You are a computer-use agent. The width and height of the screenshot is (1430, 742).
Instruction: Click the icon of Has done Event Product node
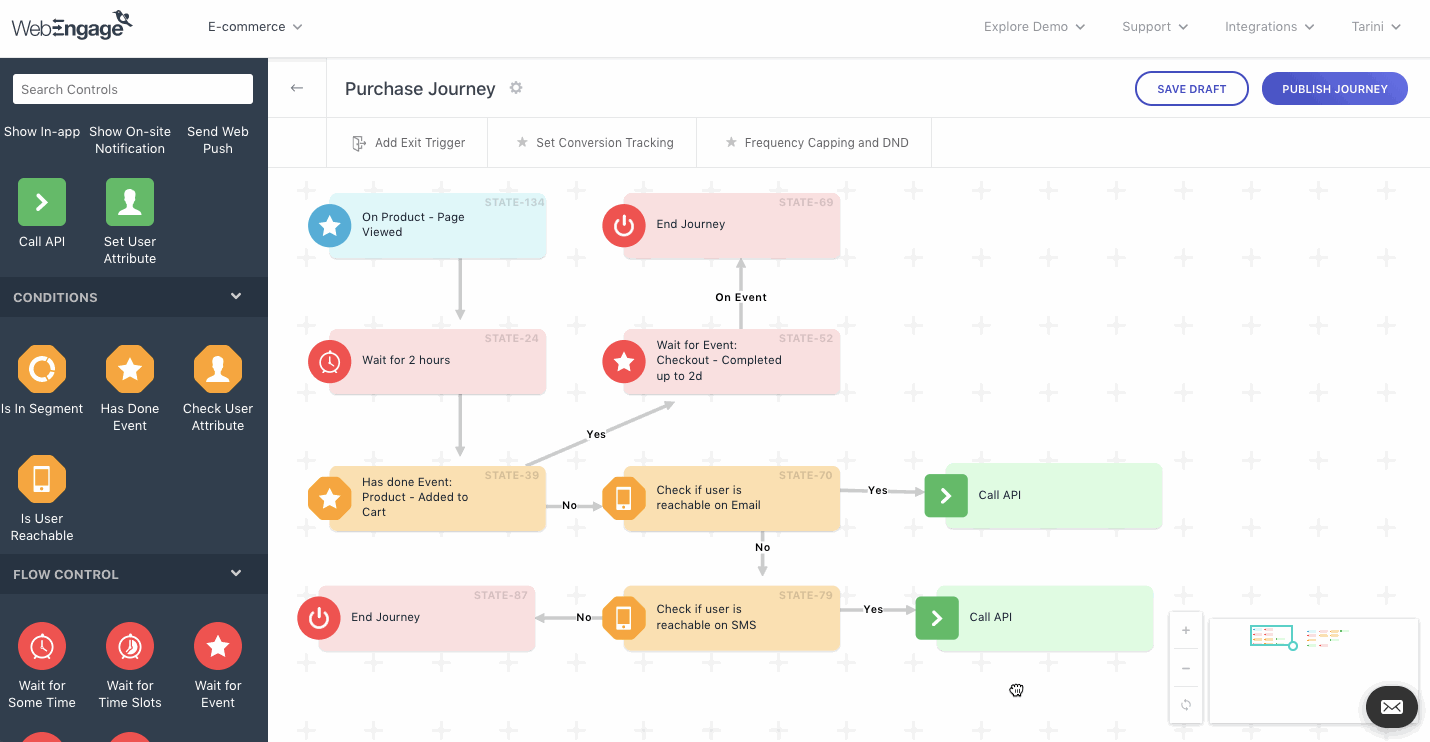point(330,498)
